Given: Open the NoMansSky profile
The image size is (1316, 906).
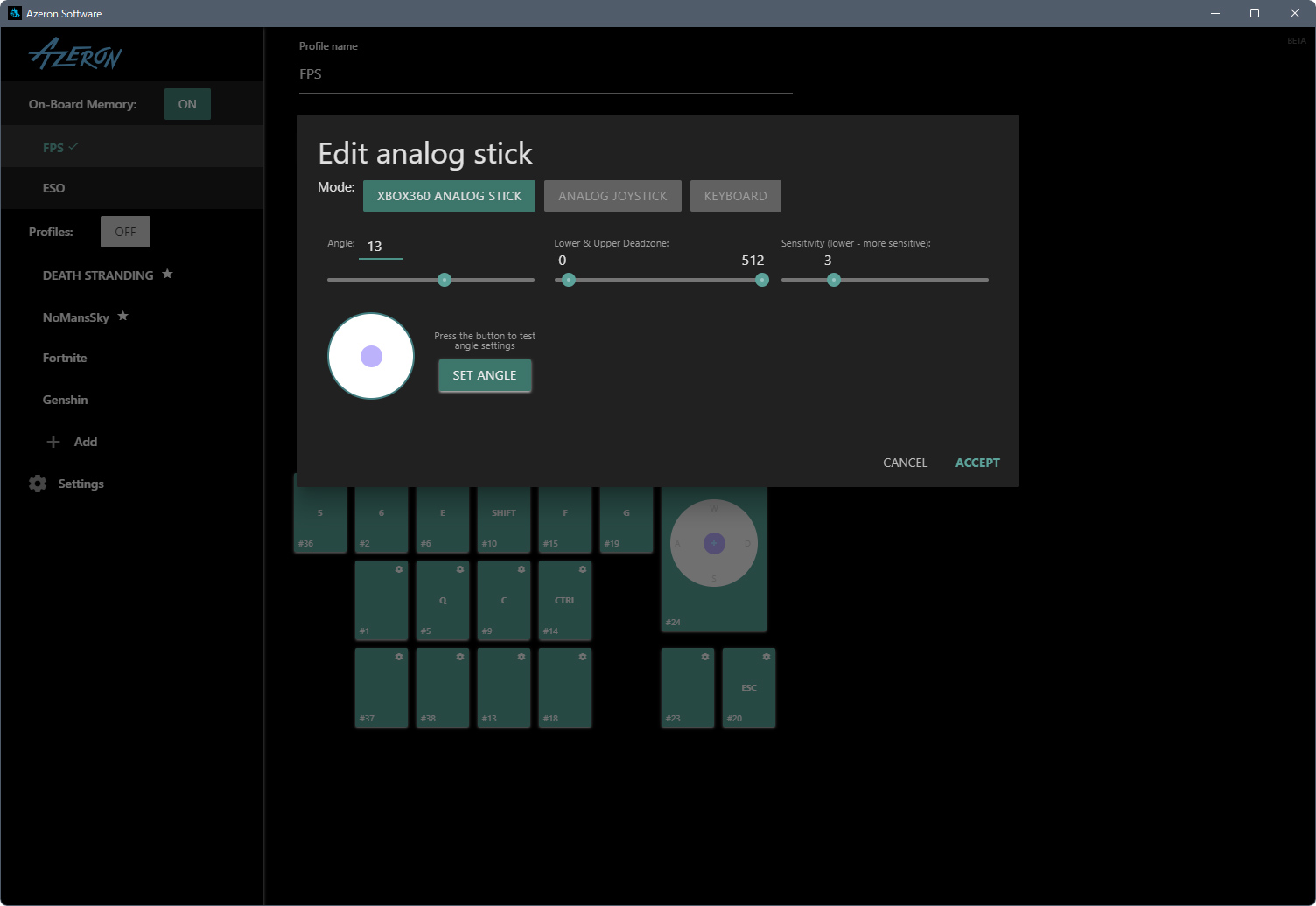Looking at the screenshot, I should pyautogui.click(x=76, y=317).
